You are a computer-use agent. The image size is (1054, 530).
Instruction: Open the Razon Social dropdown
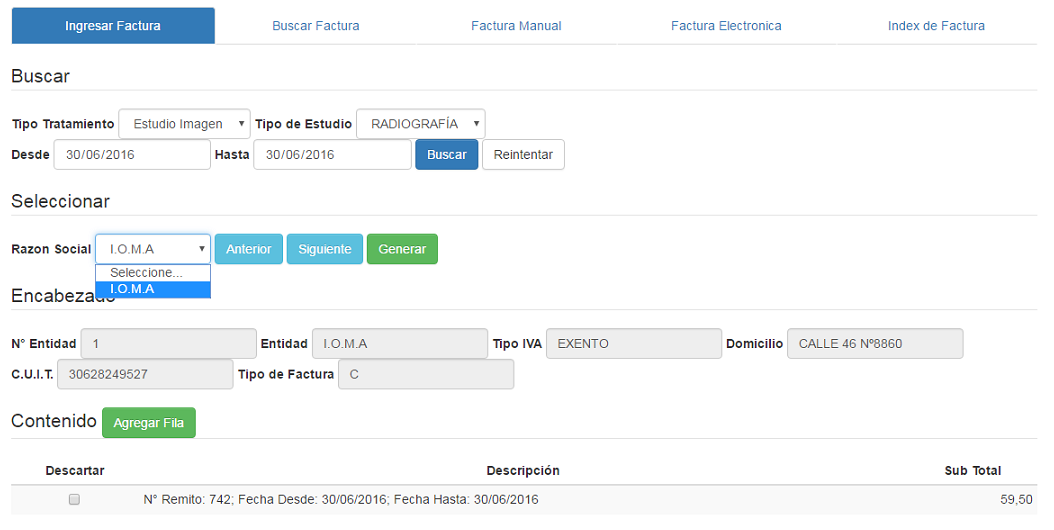[153, 249]
